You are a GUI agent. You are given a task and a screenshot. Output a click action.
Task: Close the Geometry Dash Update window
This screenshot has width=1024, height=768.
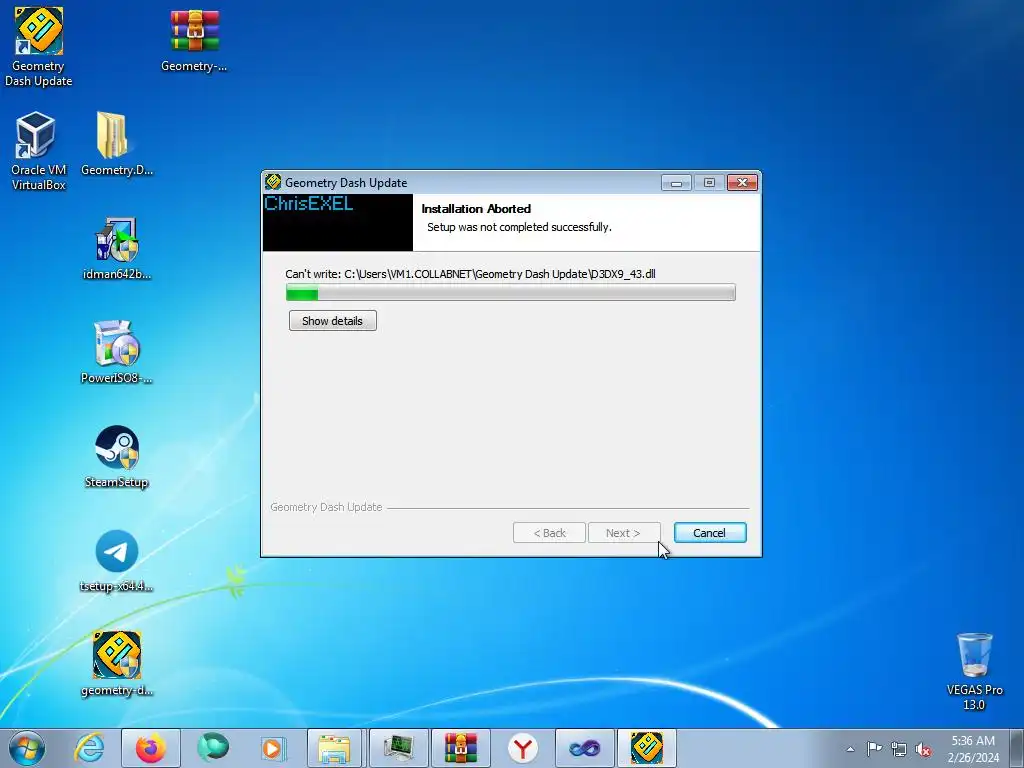pos(743,183)
